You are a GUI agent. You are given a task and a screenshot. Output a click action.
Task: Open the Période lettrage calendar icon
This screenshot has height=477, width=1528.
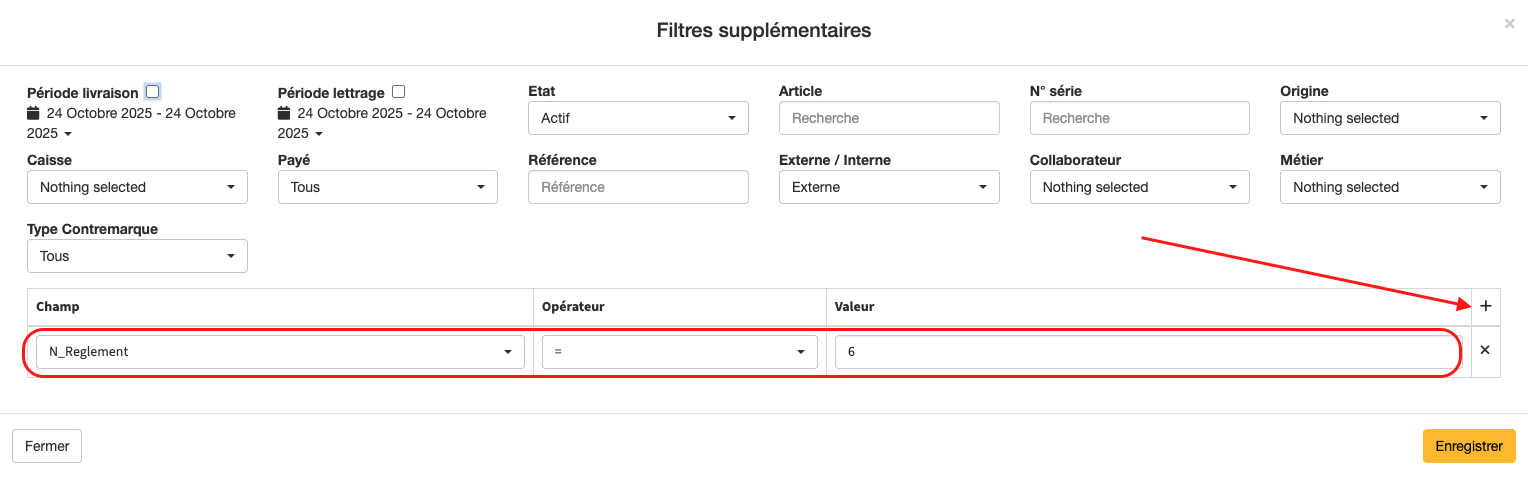click(x=284, y=113)
